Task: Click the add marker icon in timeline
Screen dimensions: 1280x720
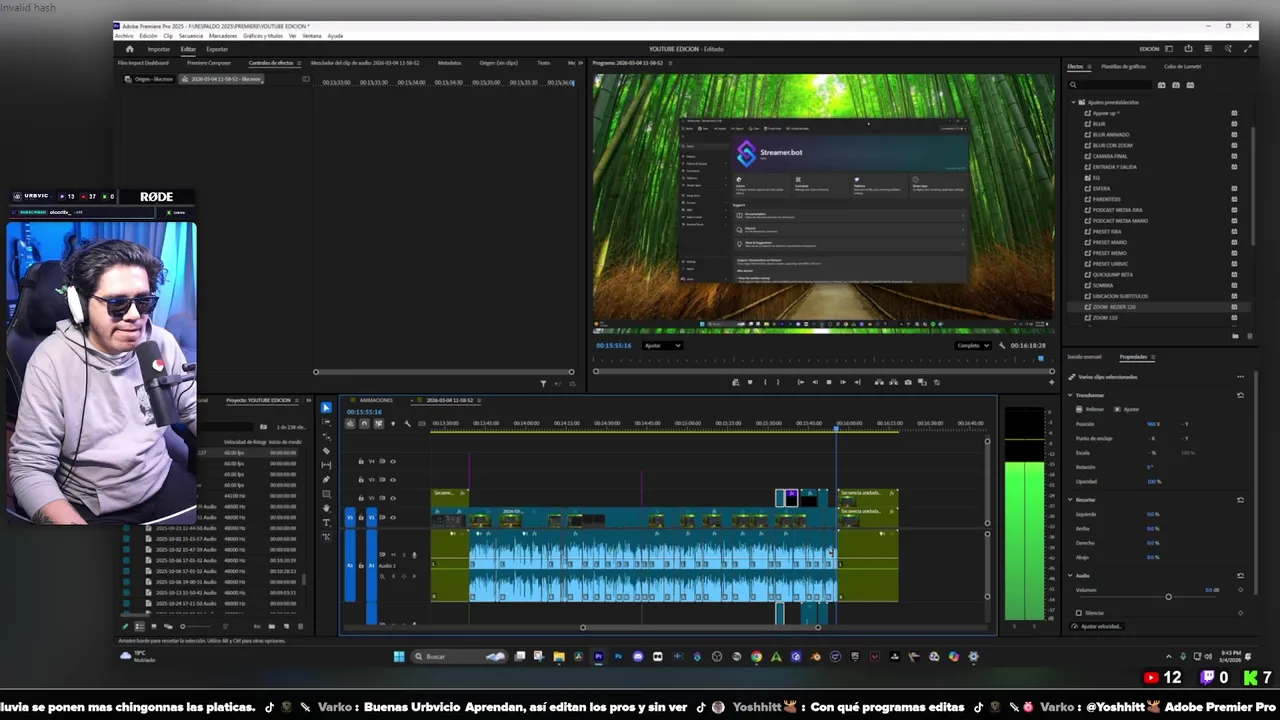Action: pos(392,424)
